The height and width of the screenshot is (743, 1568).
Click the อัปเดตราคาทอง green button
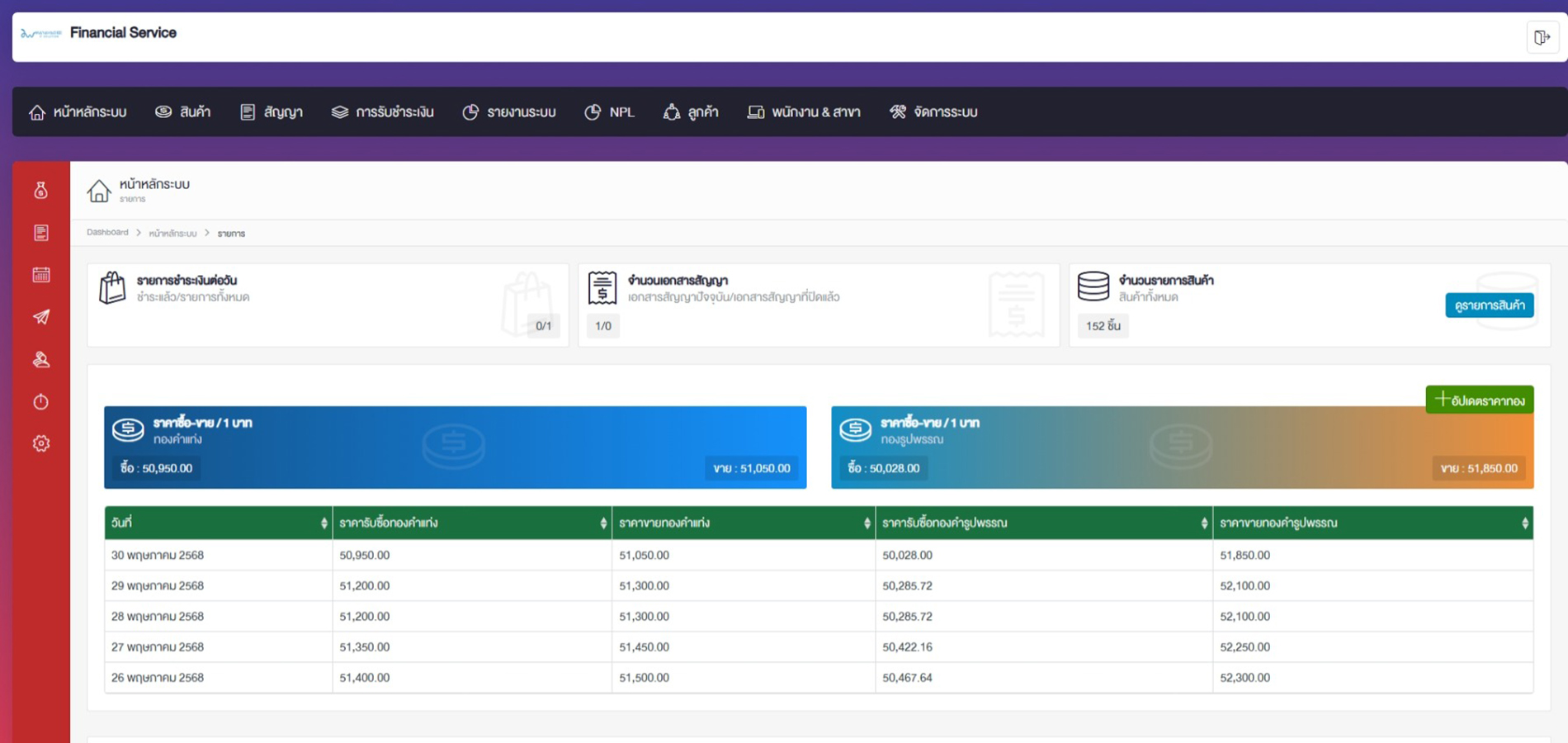click(1479, 400)
